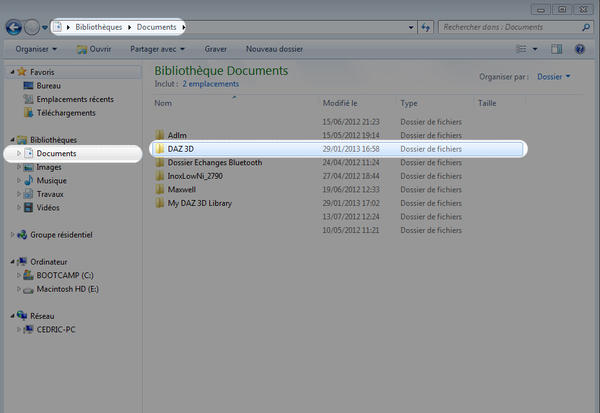The height and width of the screenshot is (413, 600).
Task: Select Groupe résidentiel in the sidebar
Action: (61, 235)
